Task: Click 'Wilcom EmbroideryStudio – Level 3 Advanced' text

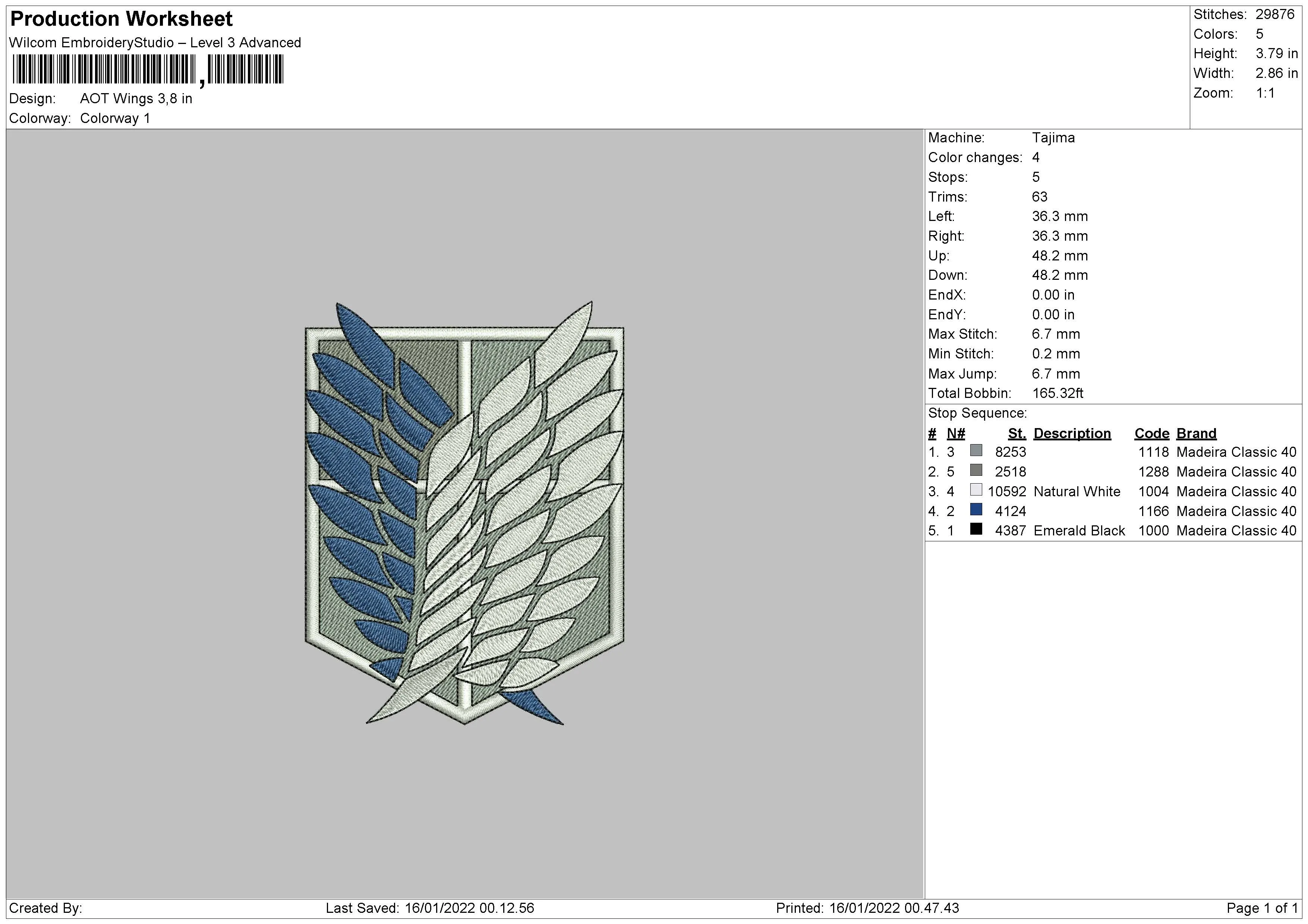Action: [x=155, y=43]
